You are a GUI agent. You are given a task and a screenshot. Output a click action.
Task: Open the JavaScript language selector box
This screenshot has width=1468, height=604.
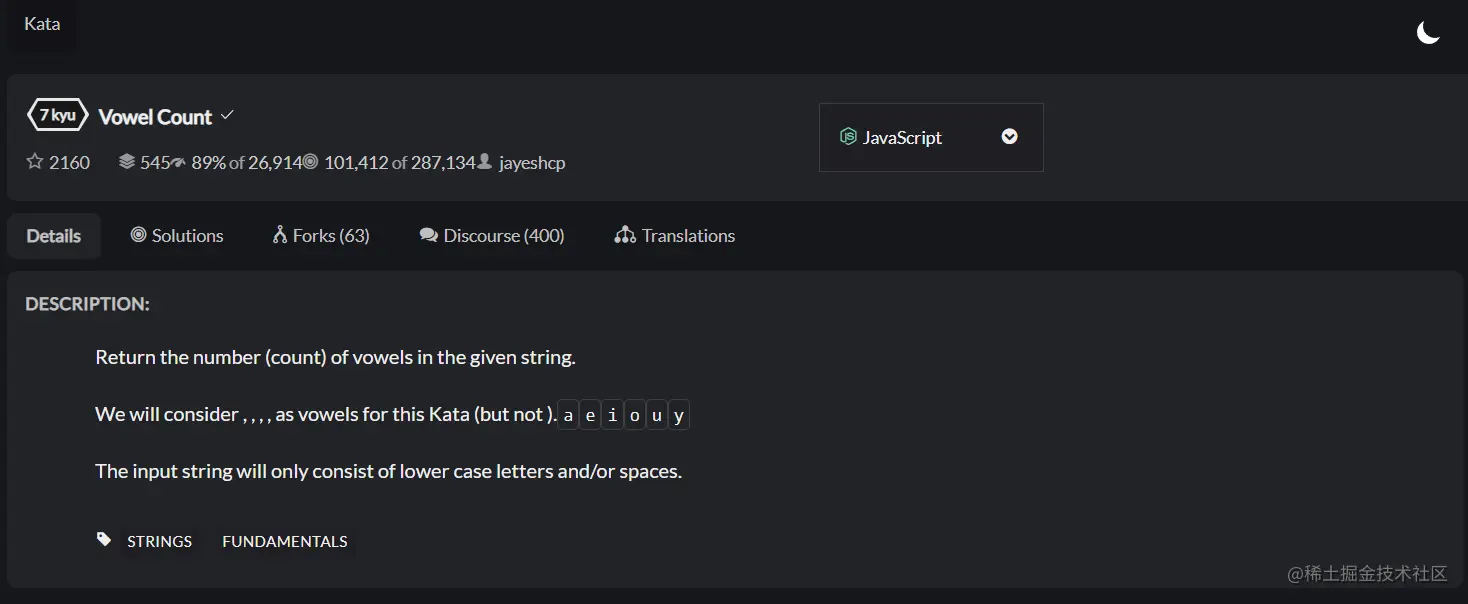[x=931, y=137]
